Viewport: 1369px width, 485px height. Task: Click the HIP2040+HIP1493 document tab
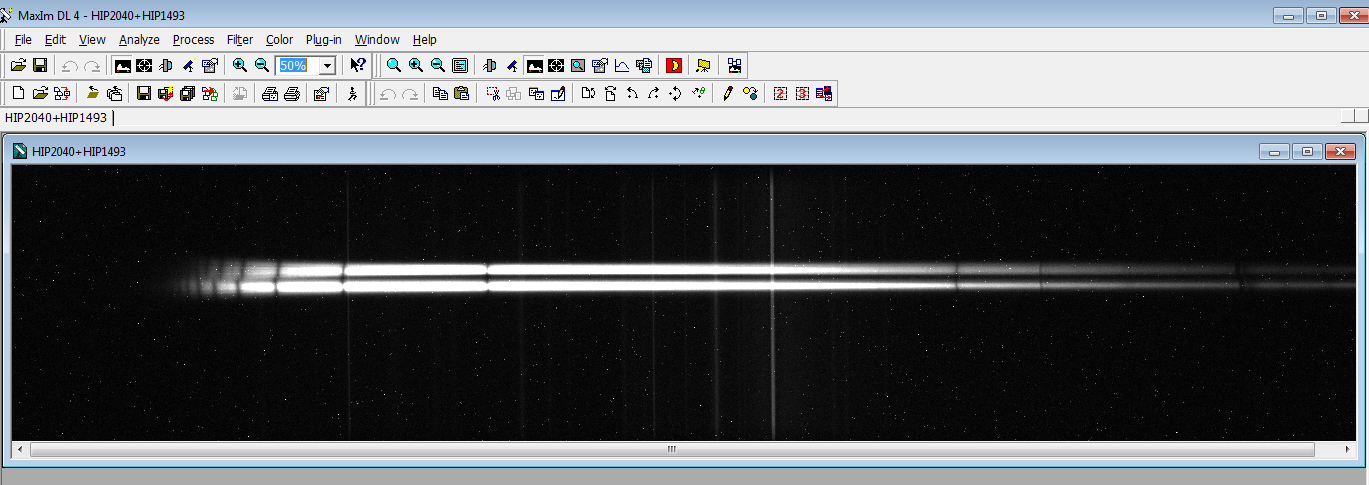point(56,118)
